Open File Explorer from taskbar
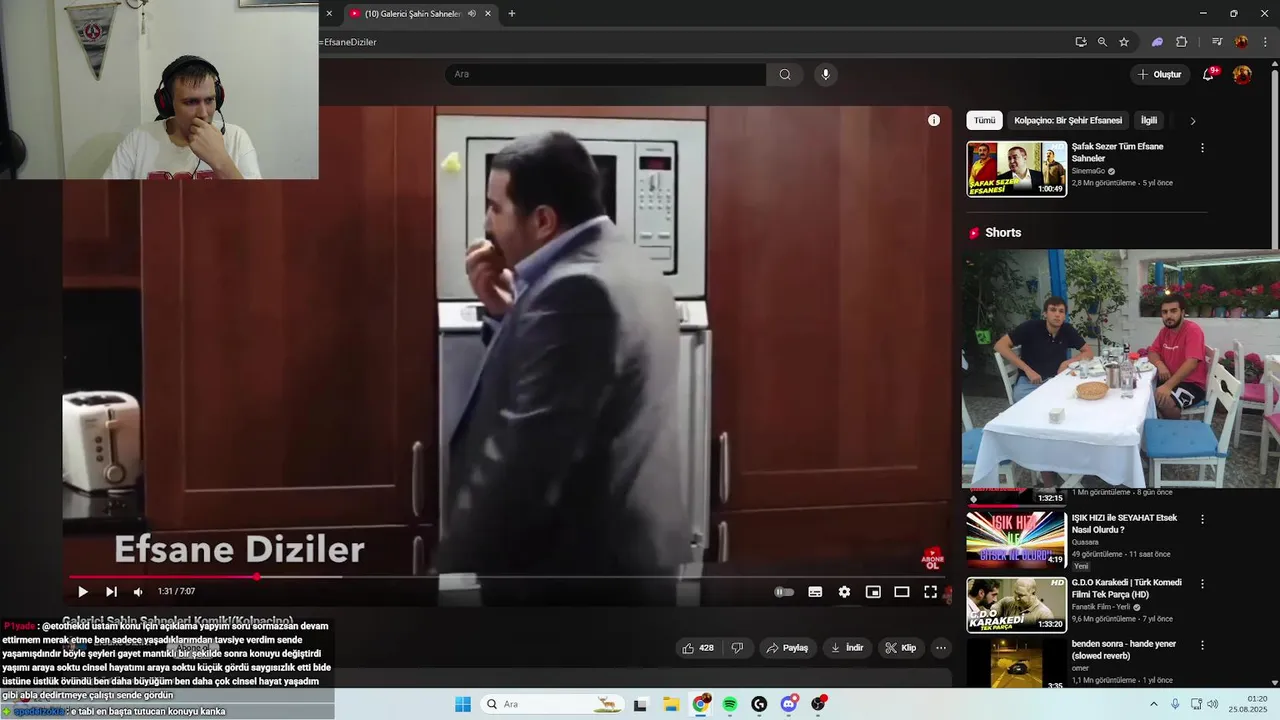 point(671,704)
